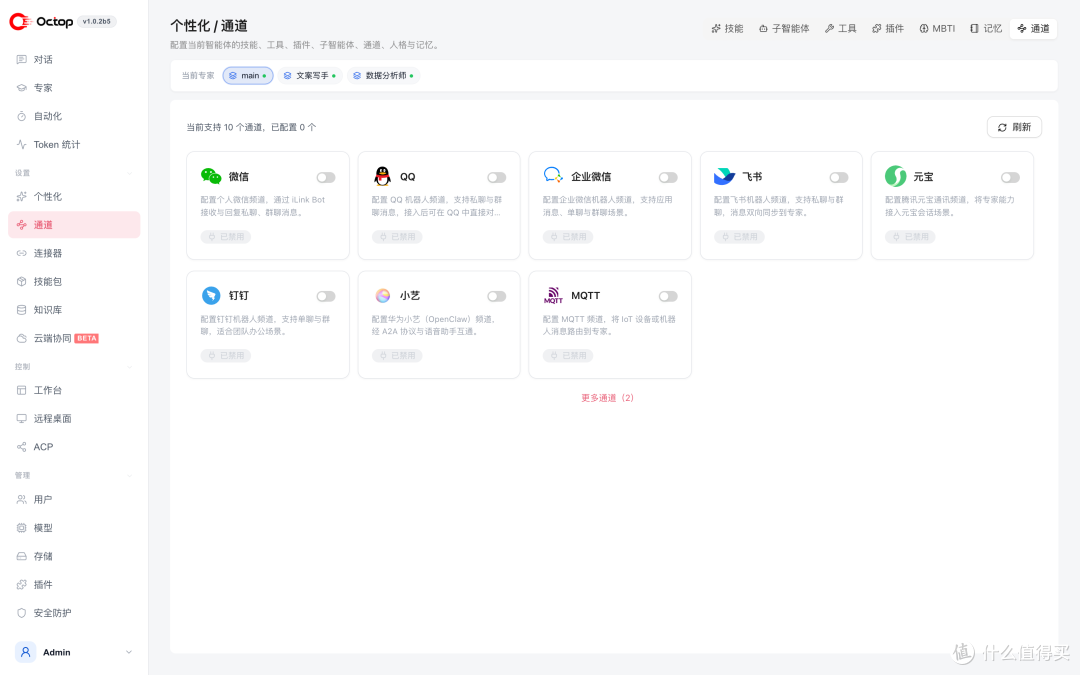Click the 小艺 channel logo
This screenshot has height=675, width=1080.
coord(382,295)
